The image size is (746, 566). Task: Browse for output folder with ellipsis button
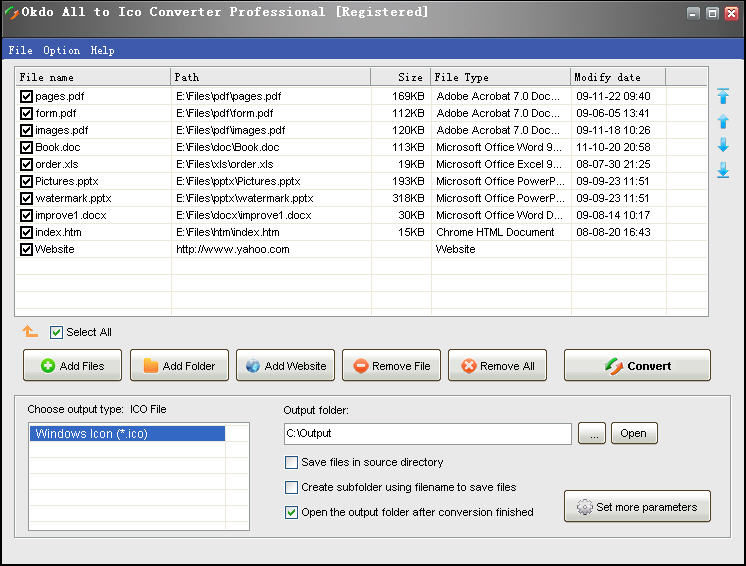pyautogui.click(x=592, y=434)
